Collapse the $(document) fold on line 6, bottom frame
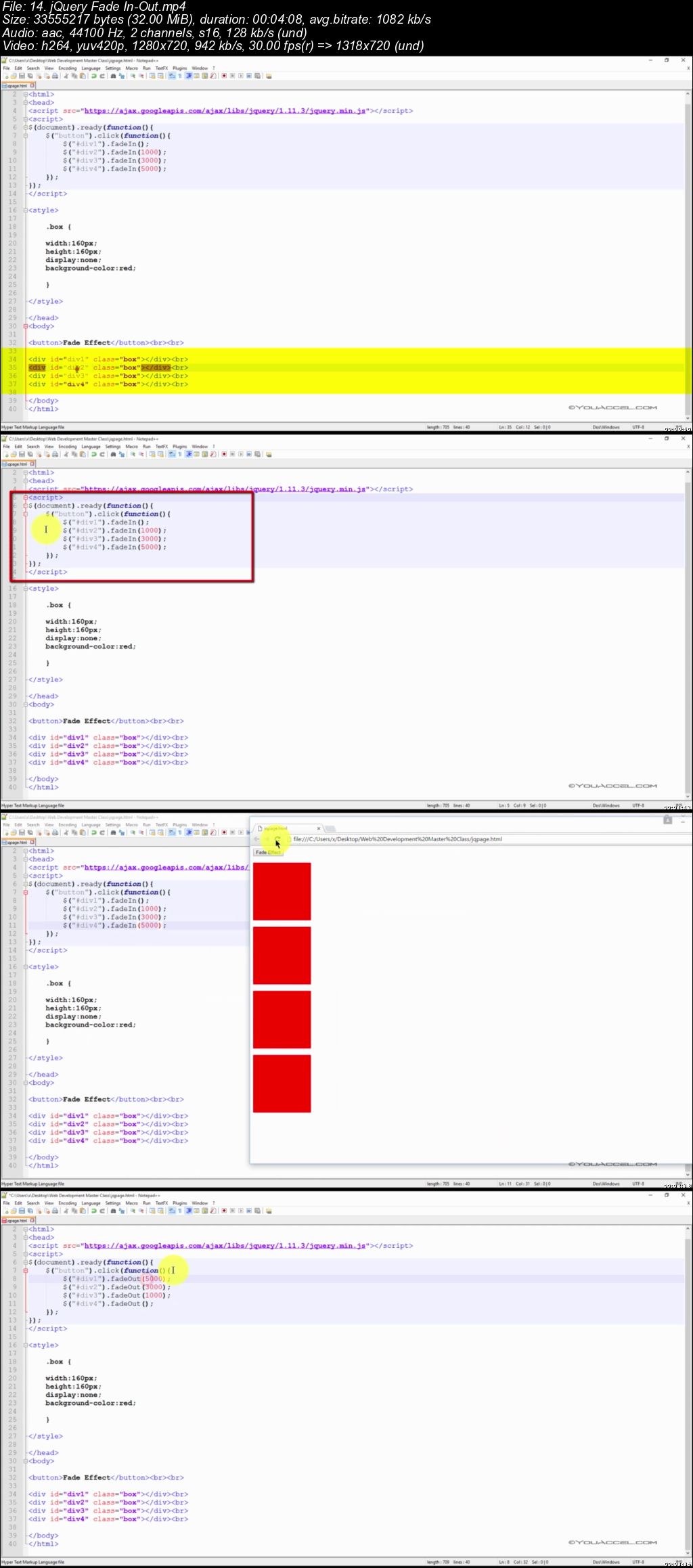693x1568 pixels. tap(26, 1263)
